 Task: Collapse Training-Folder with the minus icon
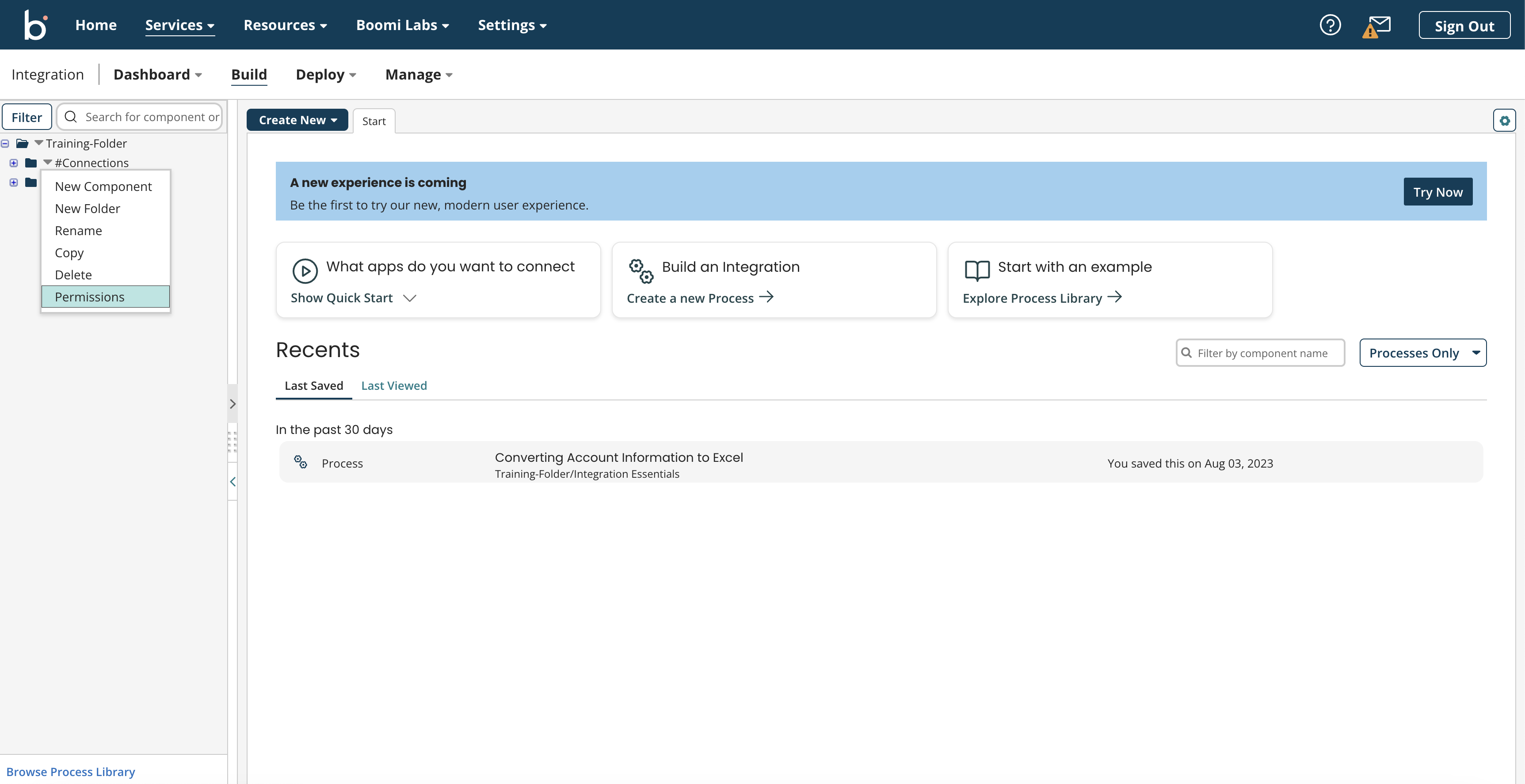(5, 143)
